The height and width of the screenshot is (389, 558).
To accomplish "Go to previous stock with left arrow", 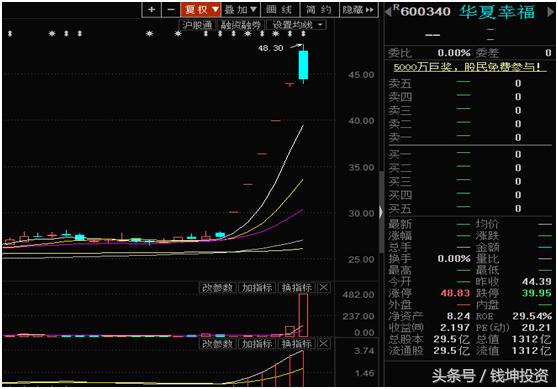I will click(x=388, y=12).
